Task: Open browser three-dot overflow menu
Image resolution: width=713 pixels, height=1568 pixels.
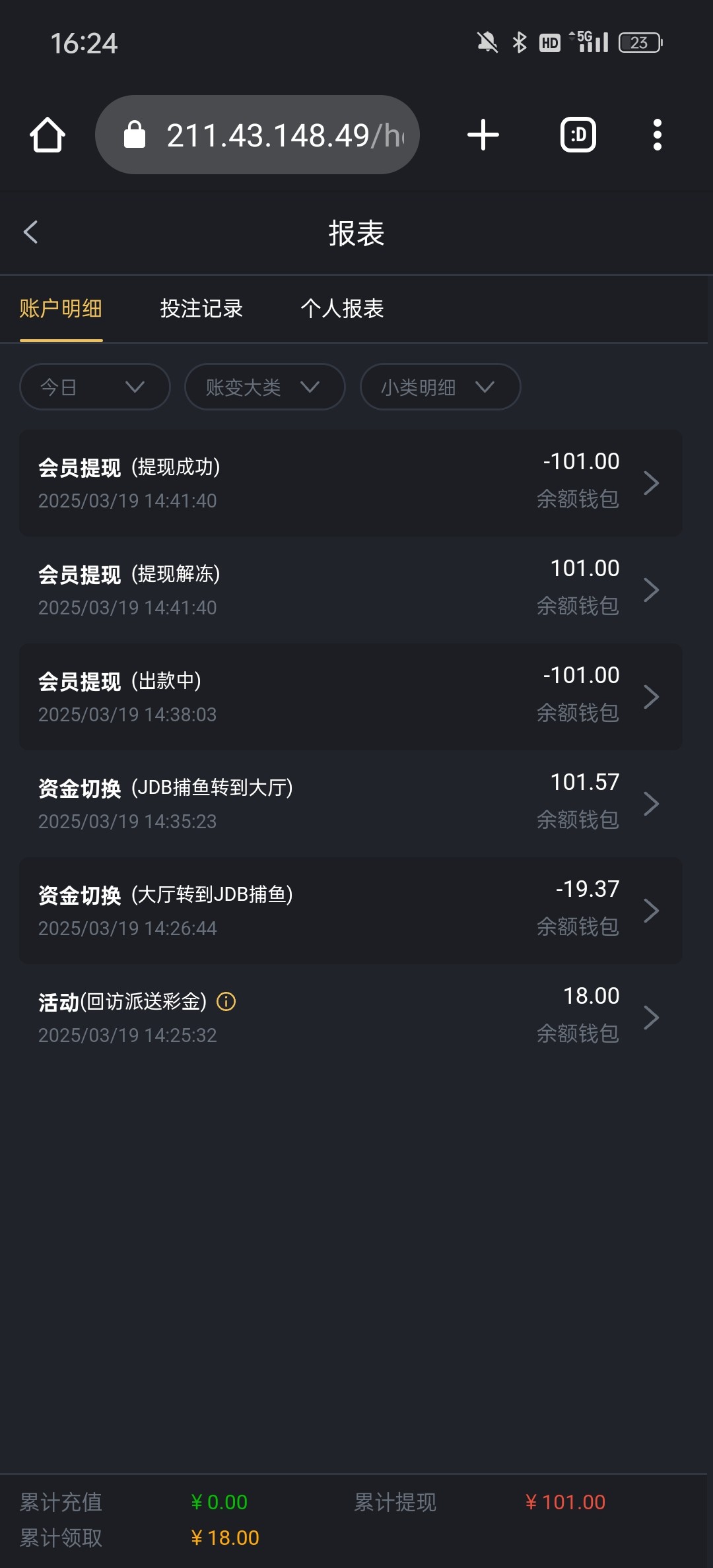Action: point(657,135)
